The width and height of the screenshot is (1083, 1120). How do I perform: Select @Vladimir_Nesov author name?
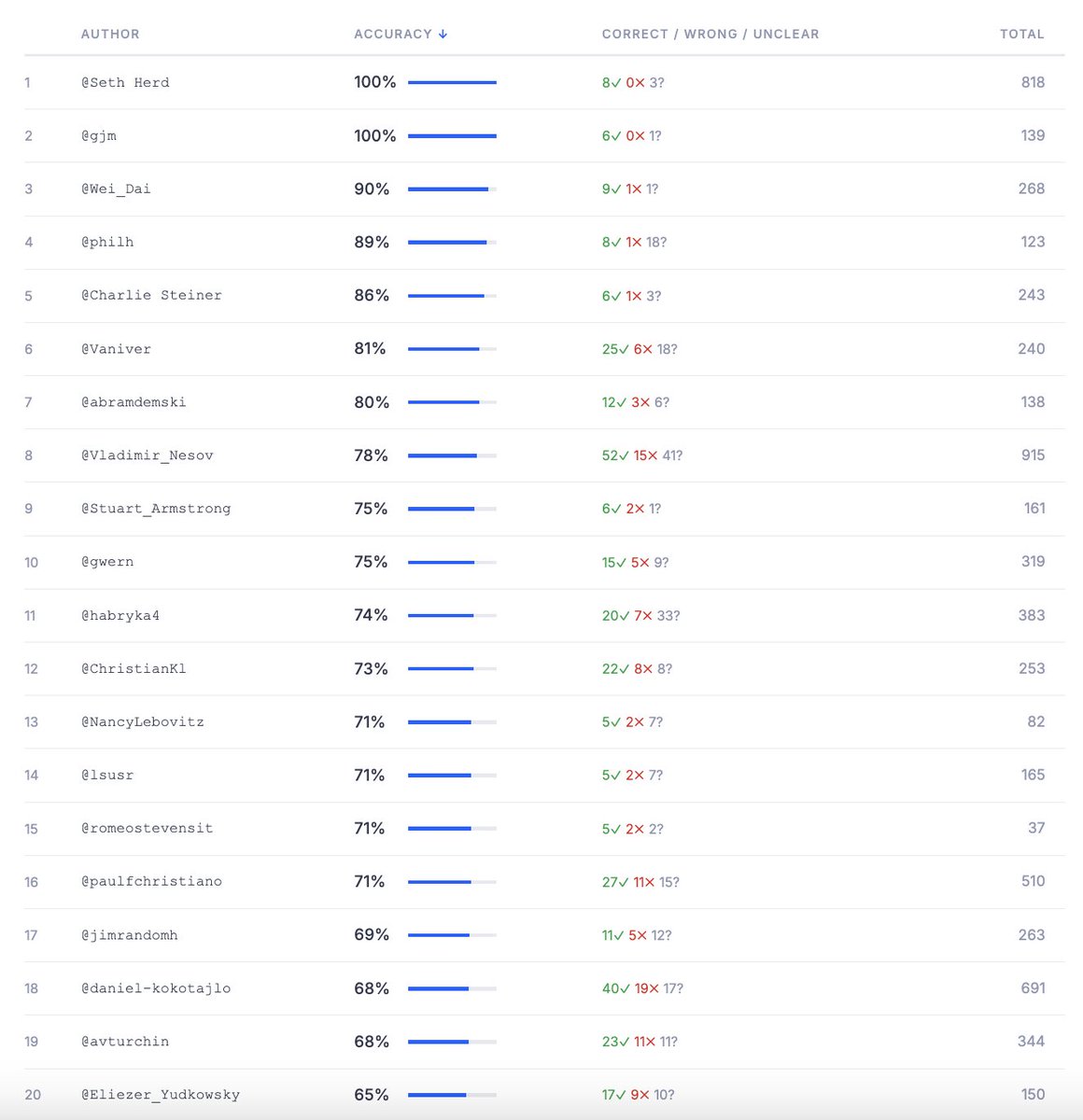(148, 455)
